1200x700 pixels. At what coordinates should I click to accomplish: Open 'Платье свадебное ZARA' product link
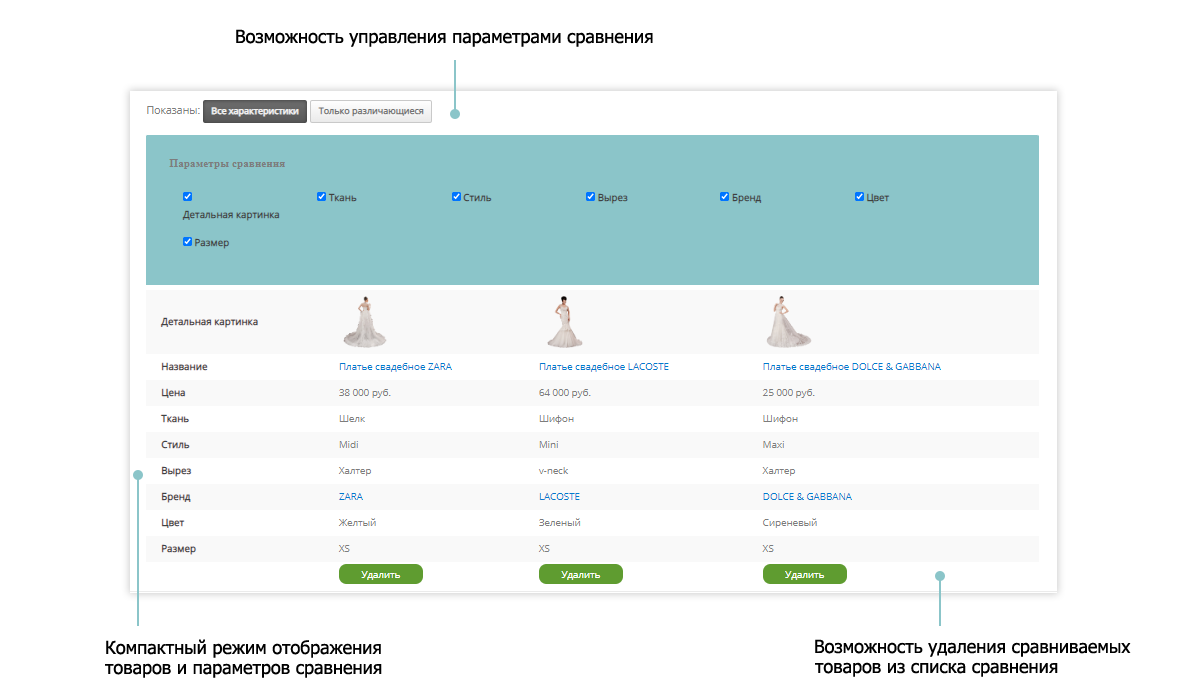(395, 367)
